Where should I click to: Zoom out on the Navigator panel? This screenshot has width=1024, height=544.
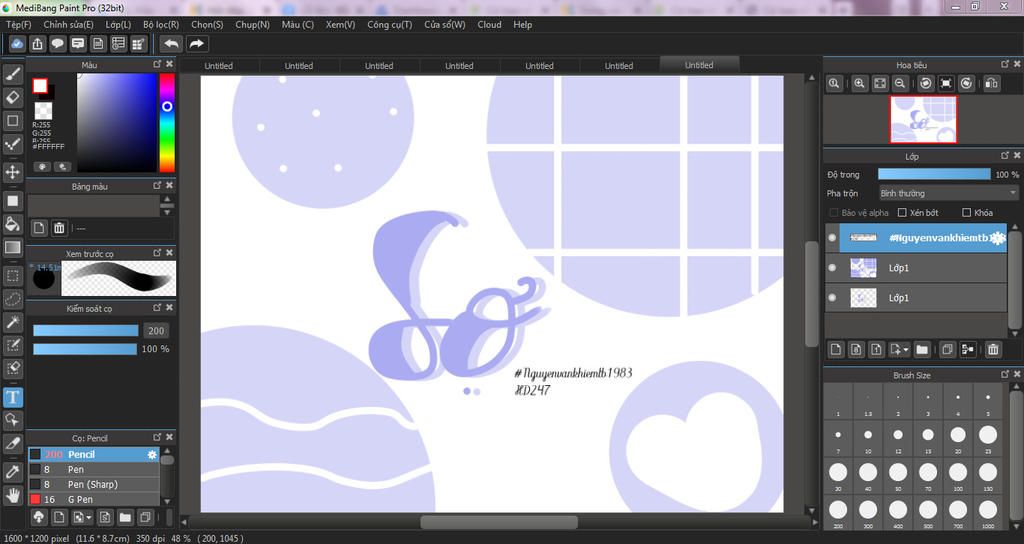[x=900, y=84]
